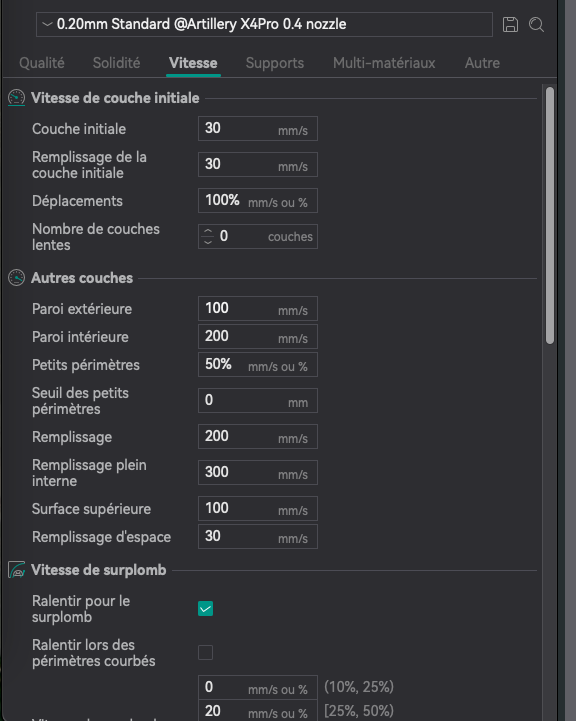This screenshot has height=721, width=576.
Task: Click the Autres couches section icon
Action: point(17,278)
